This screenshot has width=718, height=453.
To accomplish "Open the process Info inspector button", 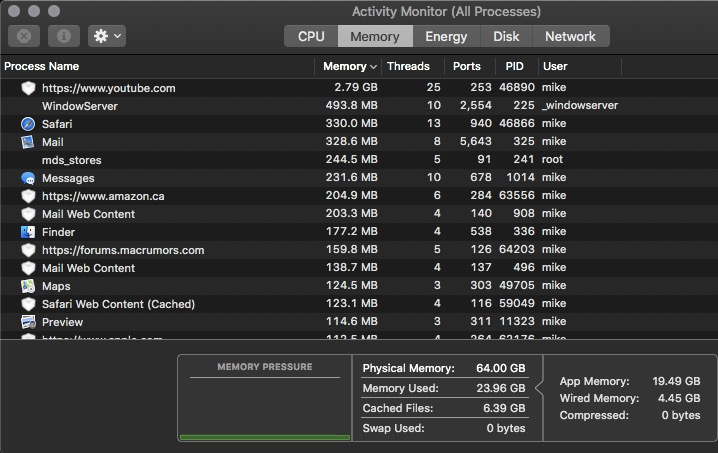I will click(64, 36).
